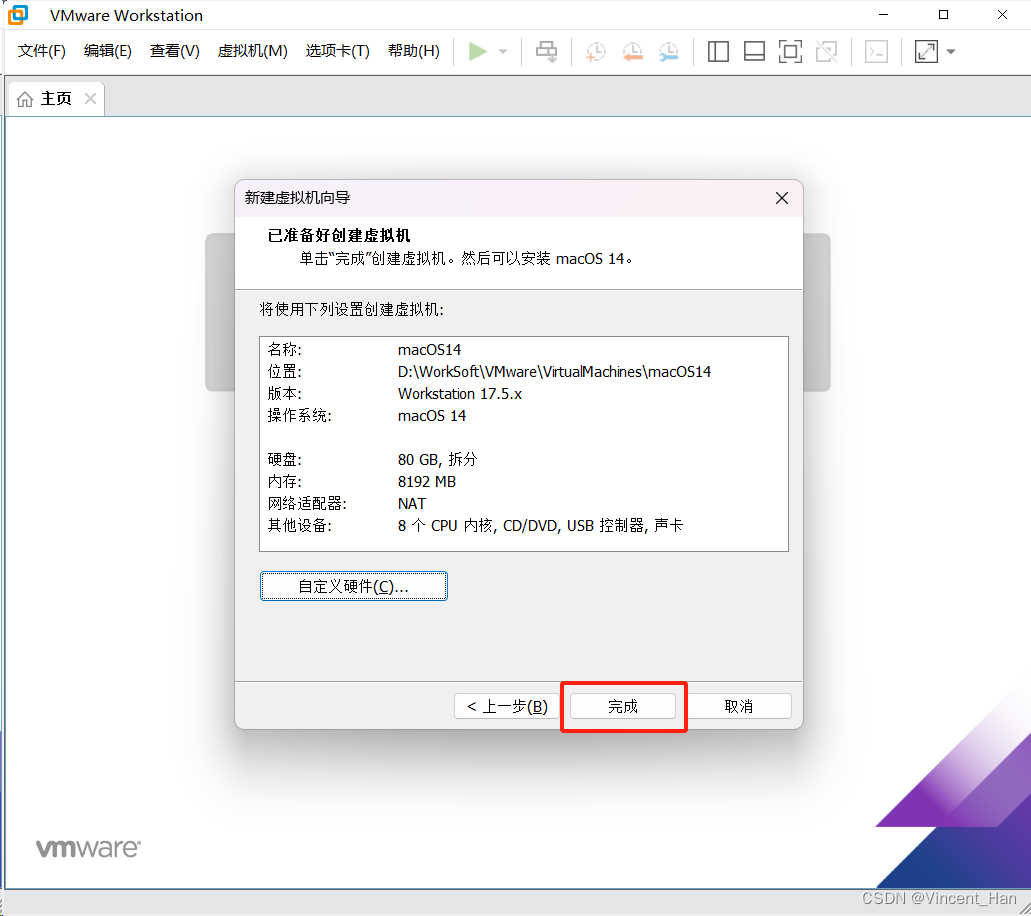Click the other devices value row
The height and width of the screenshot is (916, 1031).
pyautogui.click(x=540, y=525)
